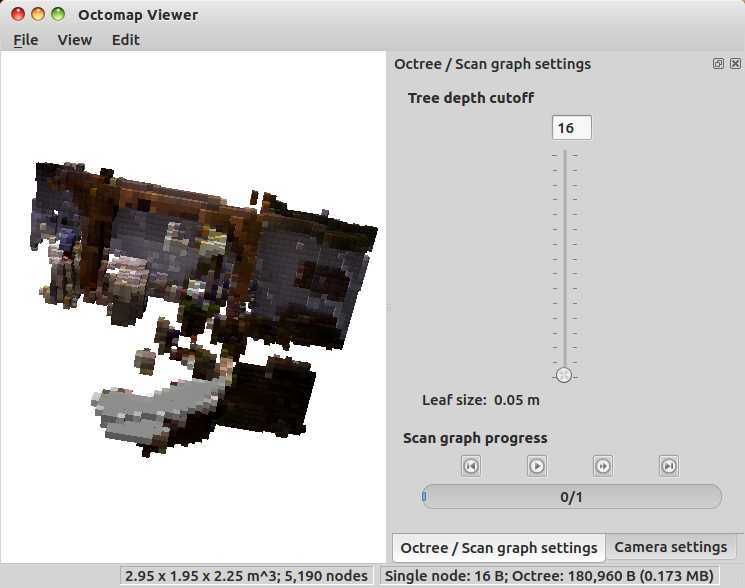Click the 0/1 scan graph progress bar

click(572, 497)
